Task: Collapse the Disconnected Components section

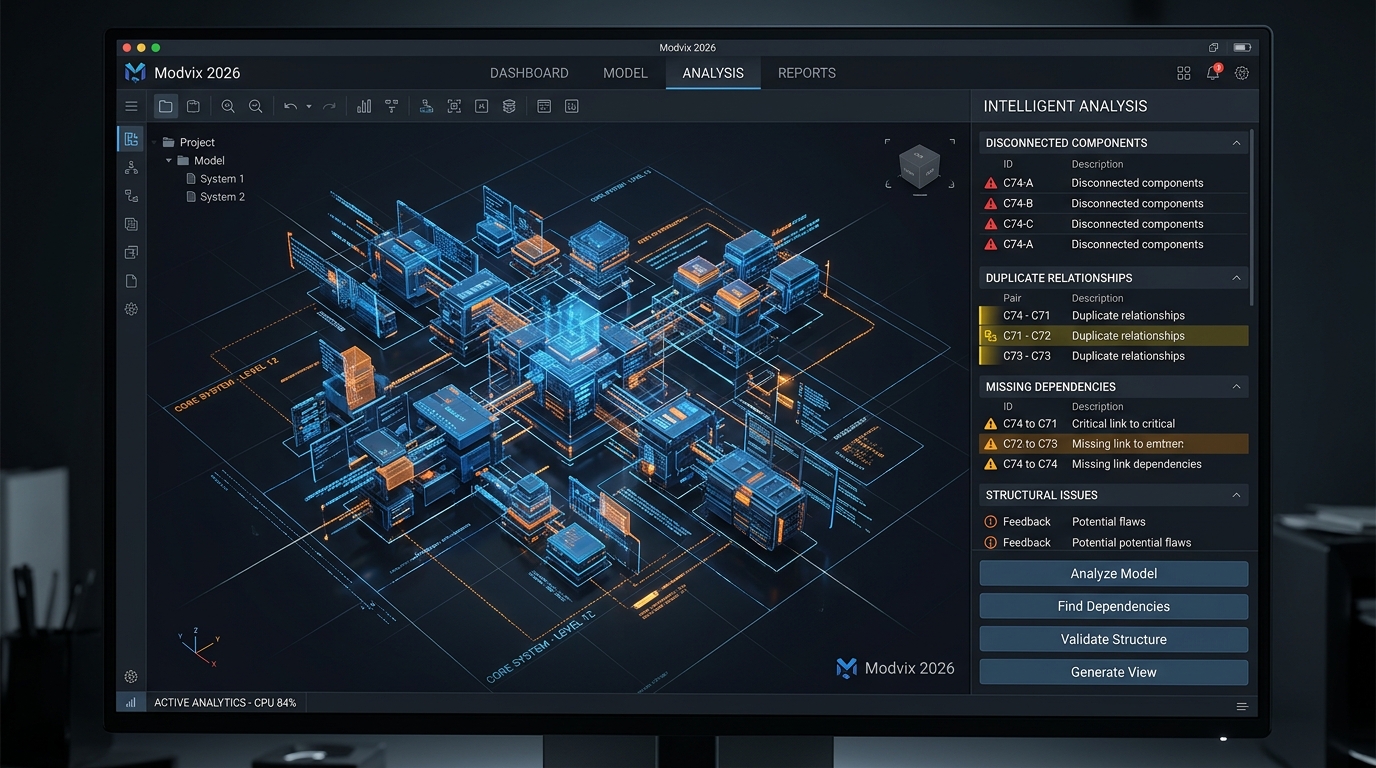Action: [x=1236, y=143]
